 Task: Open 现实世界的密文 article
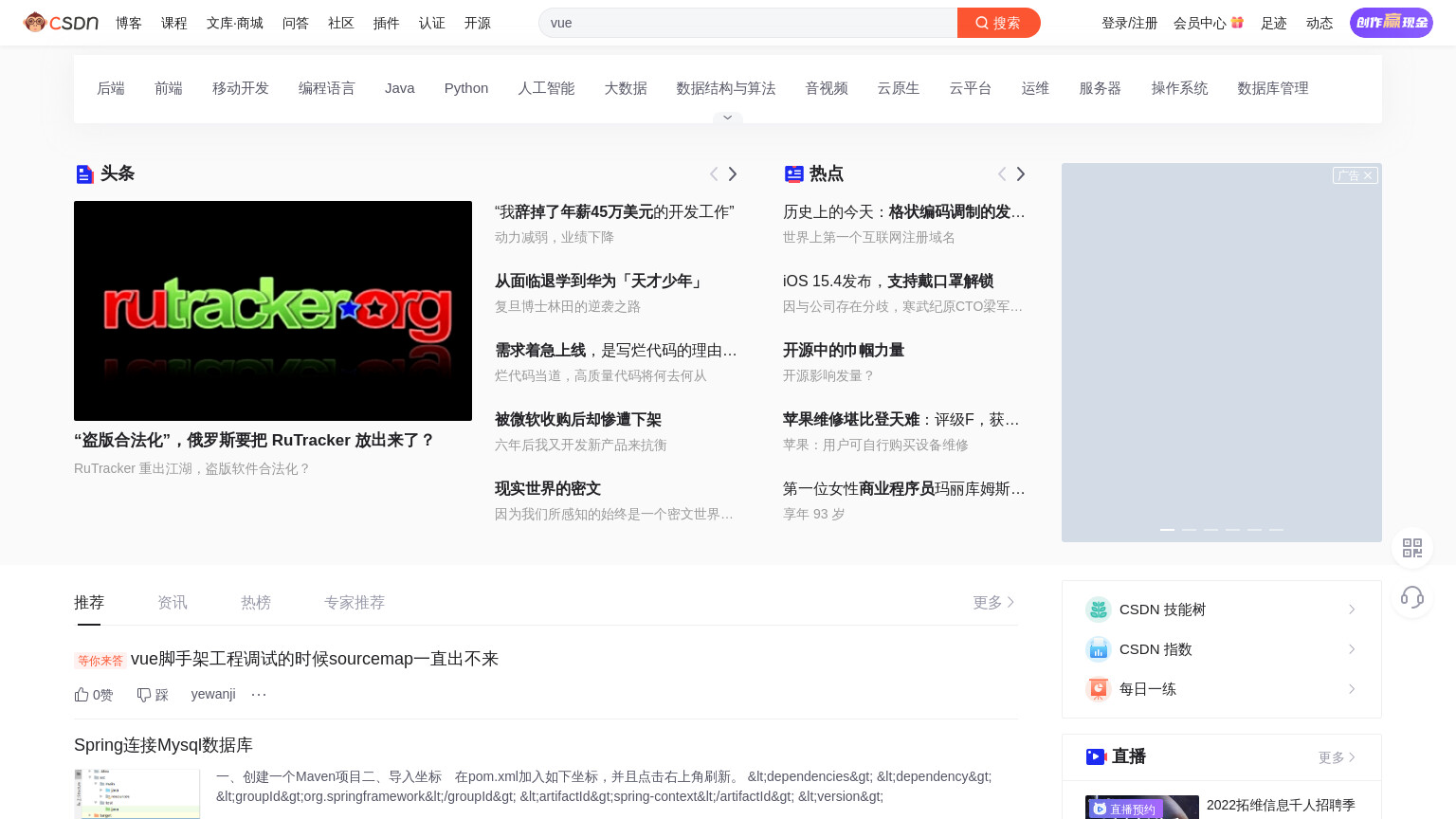click(x=548, y=488)
